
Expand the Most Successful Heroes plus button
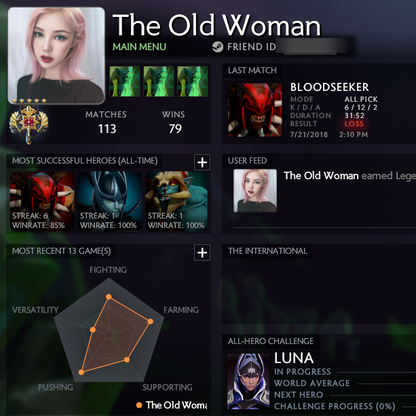click(x=202, y=162)
